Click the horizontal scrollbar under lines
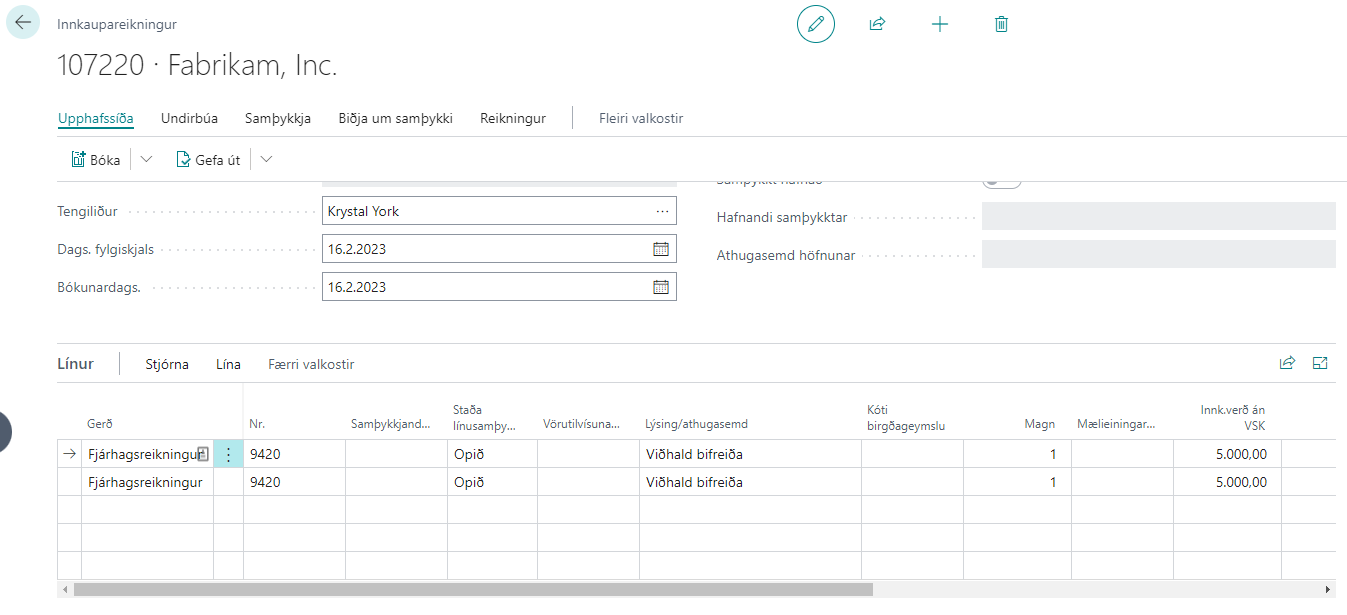This screenshot has width=1347, height=615. pyautogui.click(x=472, y=590)
